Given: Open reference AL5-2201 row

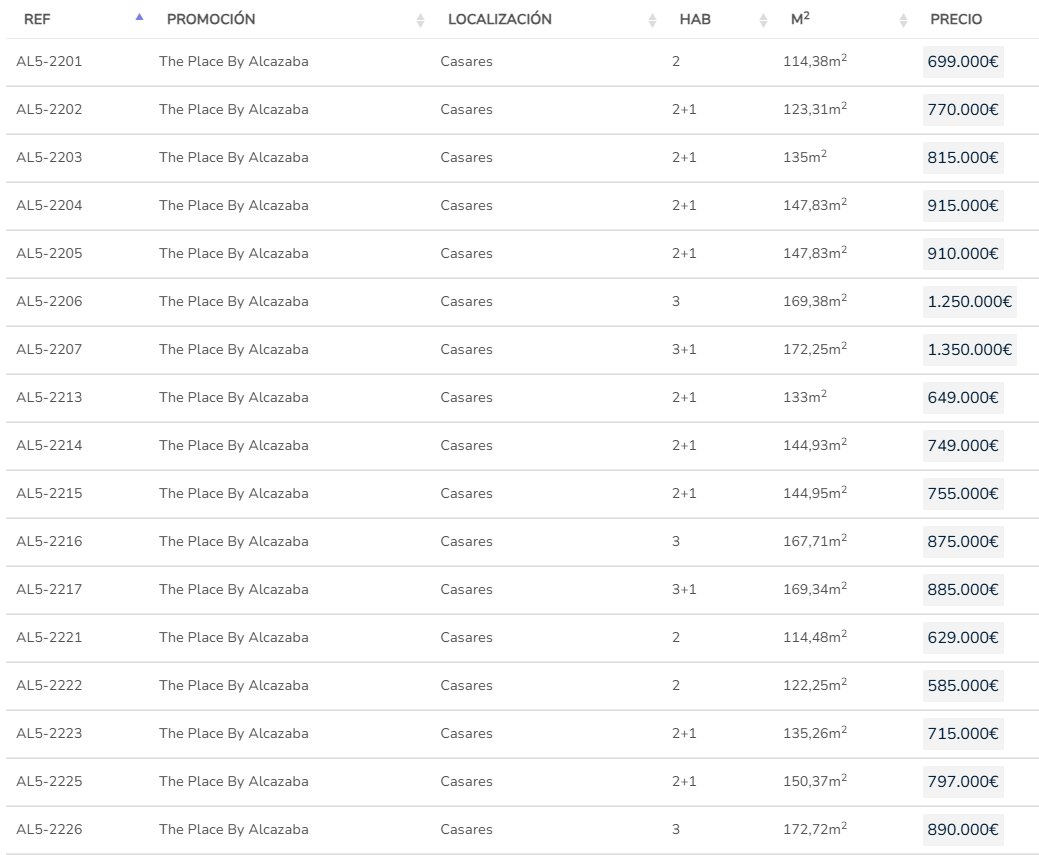Looking at the screenshot, I should click(49, 62).
